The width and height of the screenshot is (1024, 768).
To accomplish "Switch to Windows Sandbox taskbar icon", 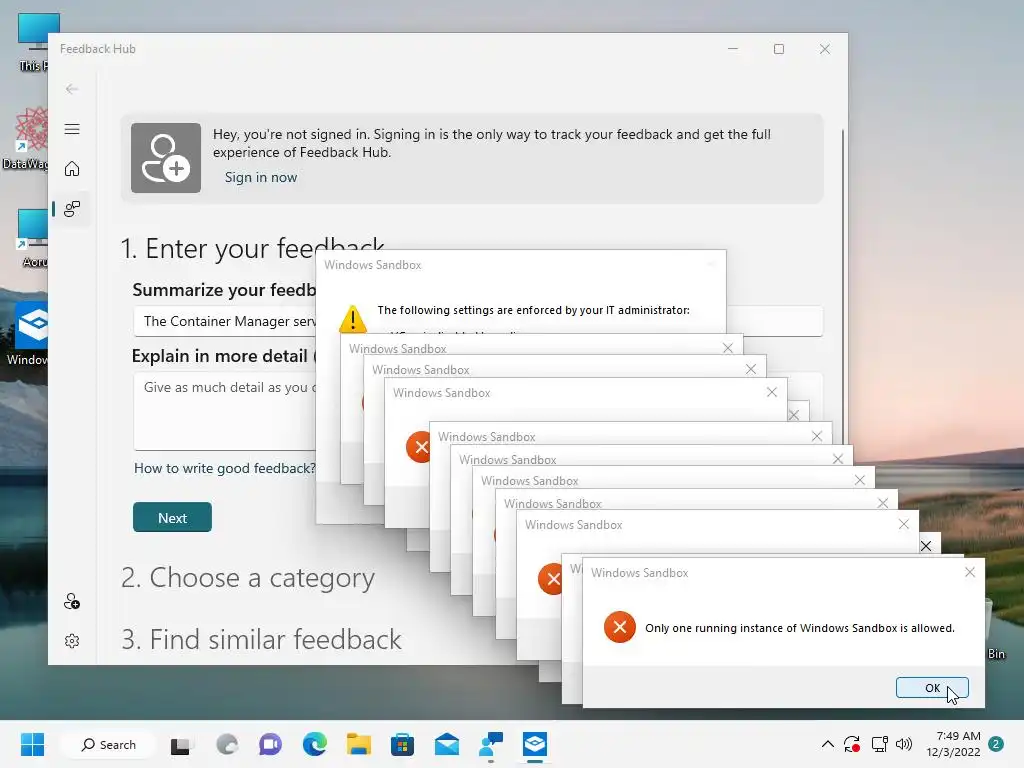I will tap(535, 744).
